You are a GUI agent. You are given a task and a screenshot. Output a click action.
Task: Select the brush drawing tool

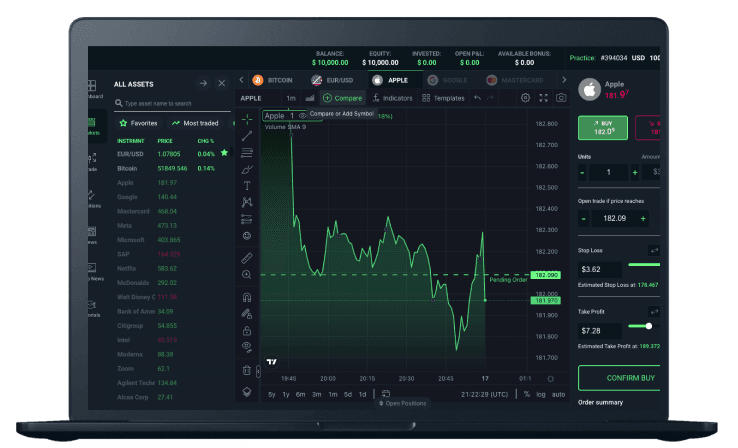point(247,169)
